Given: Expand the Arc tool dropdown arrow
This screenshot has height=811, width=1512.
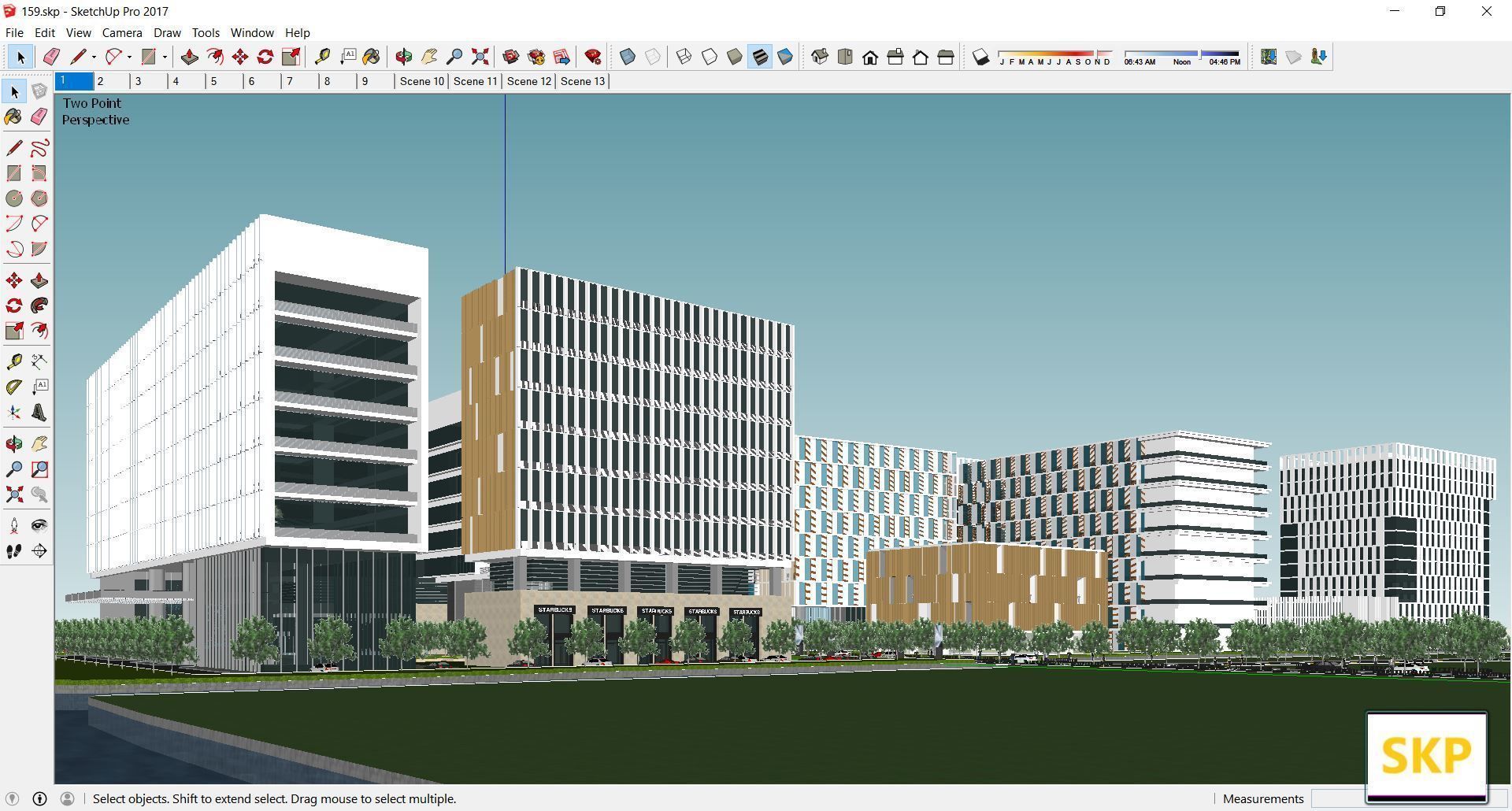Looking at the screenshot, I should 129,57.
